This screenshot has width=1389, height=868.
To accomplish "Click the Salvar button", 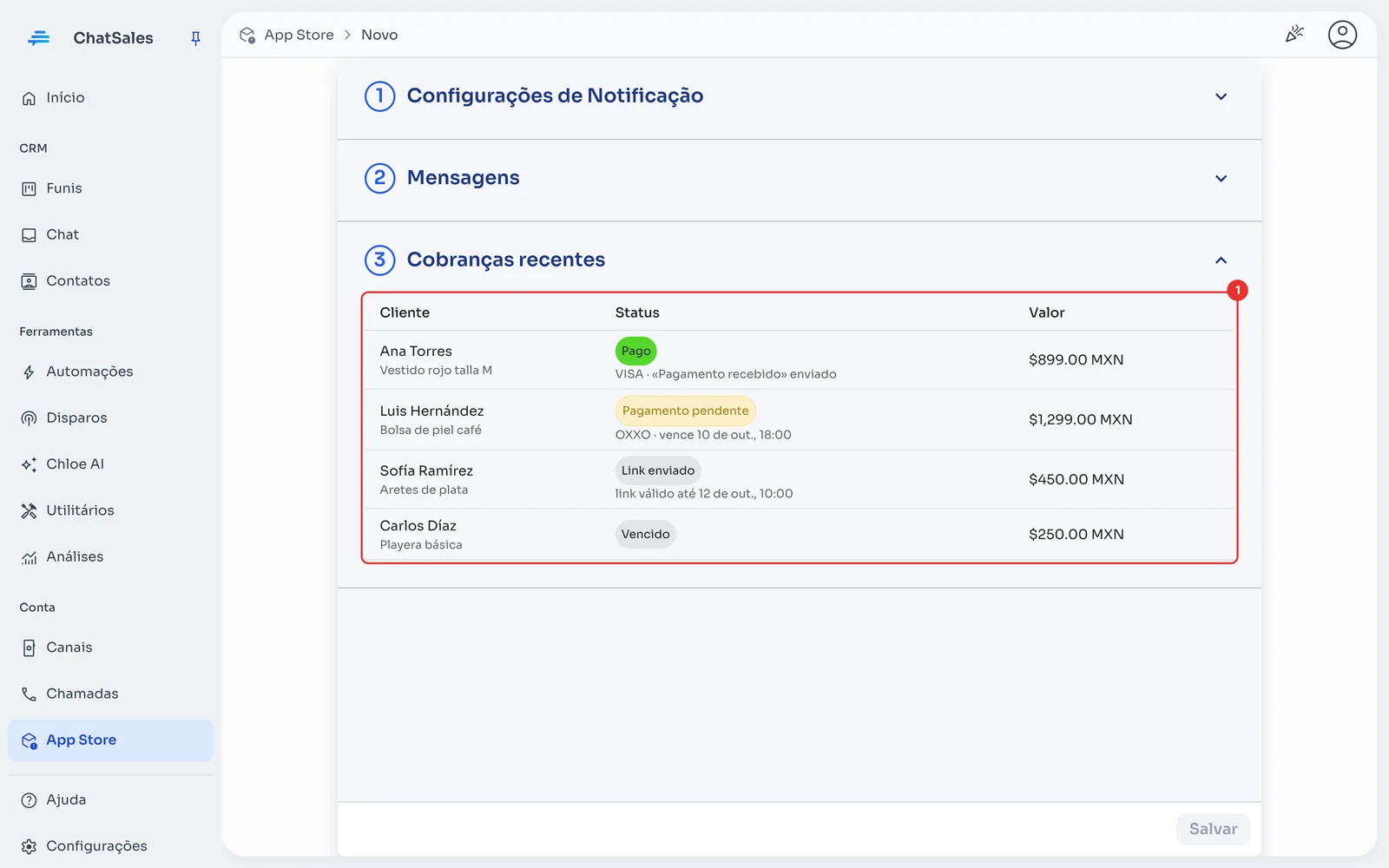I will click(1213, 829).
